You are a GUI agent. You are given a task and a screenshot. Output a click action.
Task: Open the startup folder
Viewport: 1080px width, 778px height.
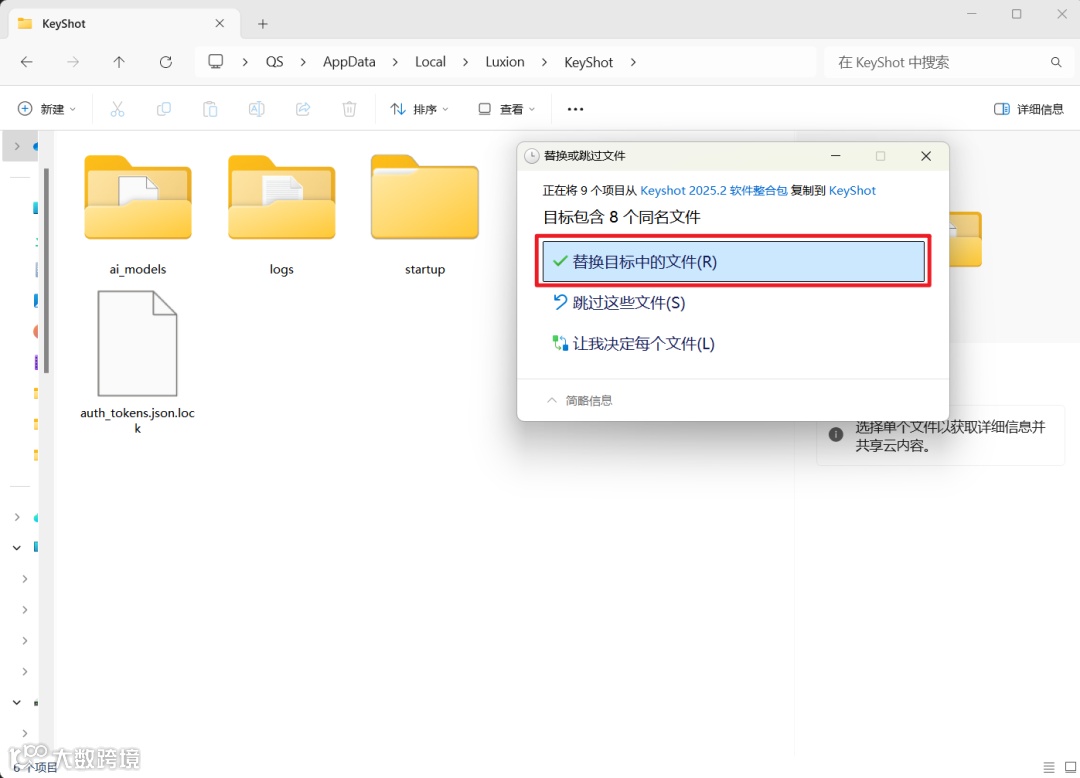coord(425,215)
